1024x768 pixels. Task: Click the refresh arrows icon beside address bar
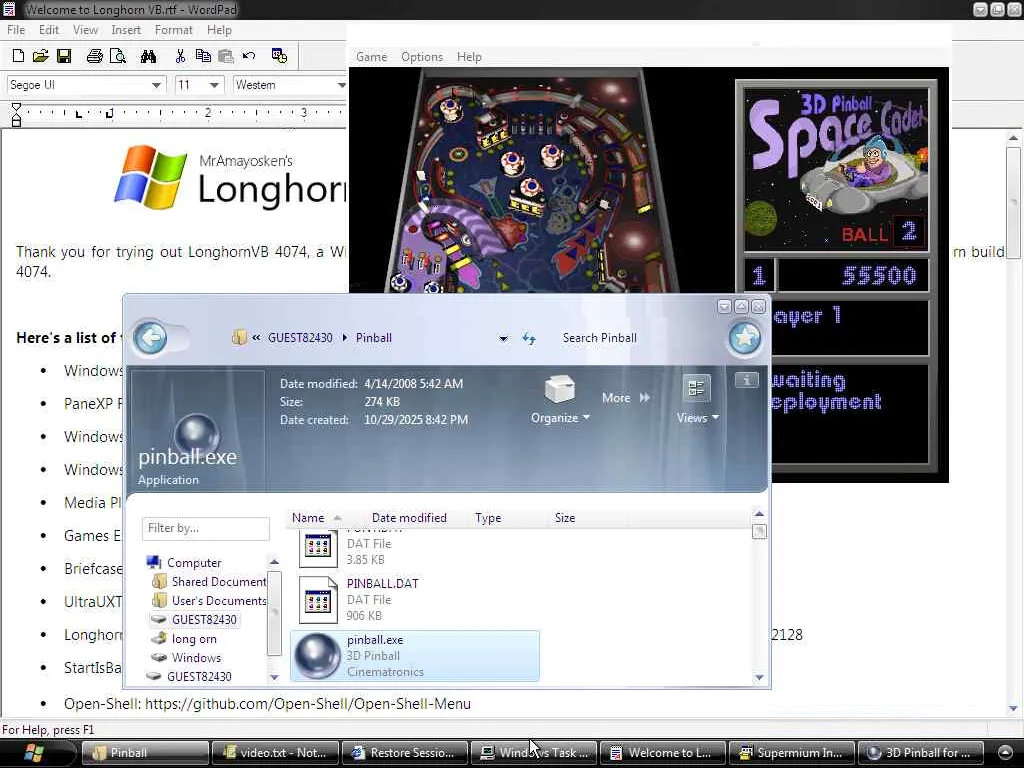pos(529,338)
